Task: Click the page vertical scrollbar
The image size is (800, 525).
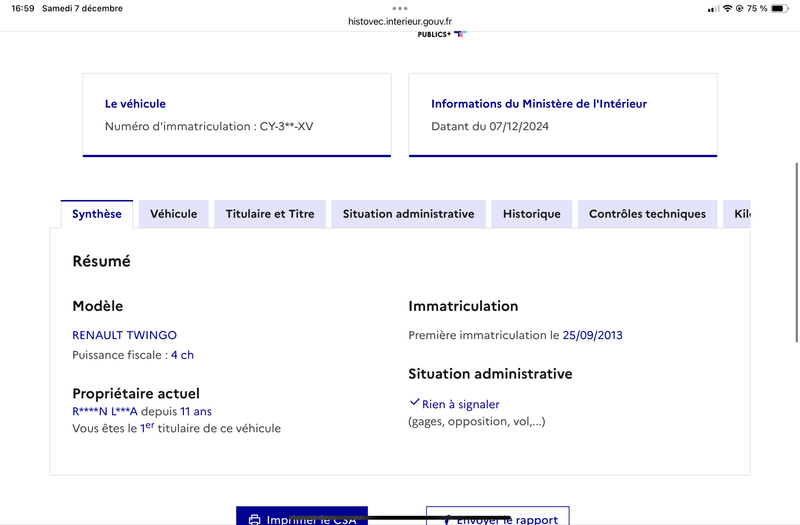Action: [x=797, y=253]
